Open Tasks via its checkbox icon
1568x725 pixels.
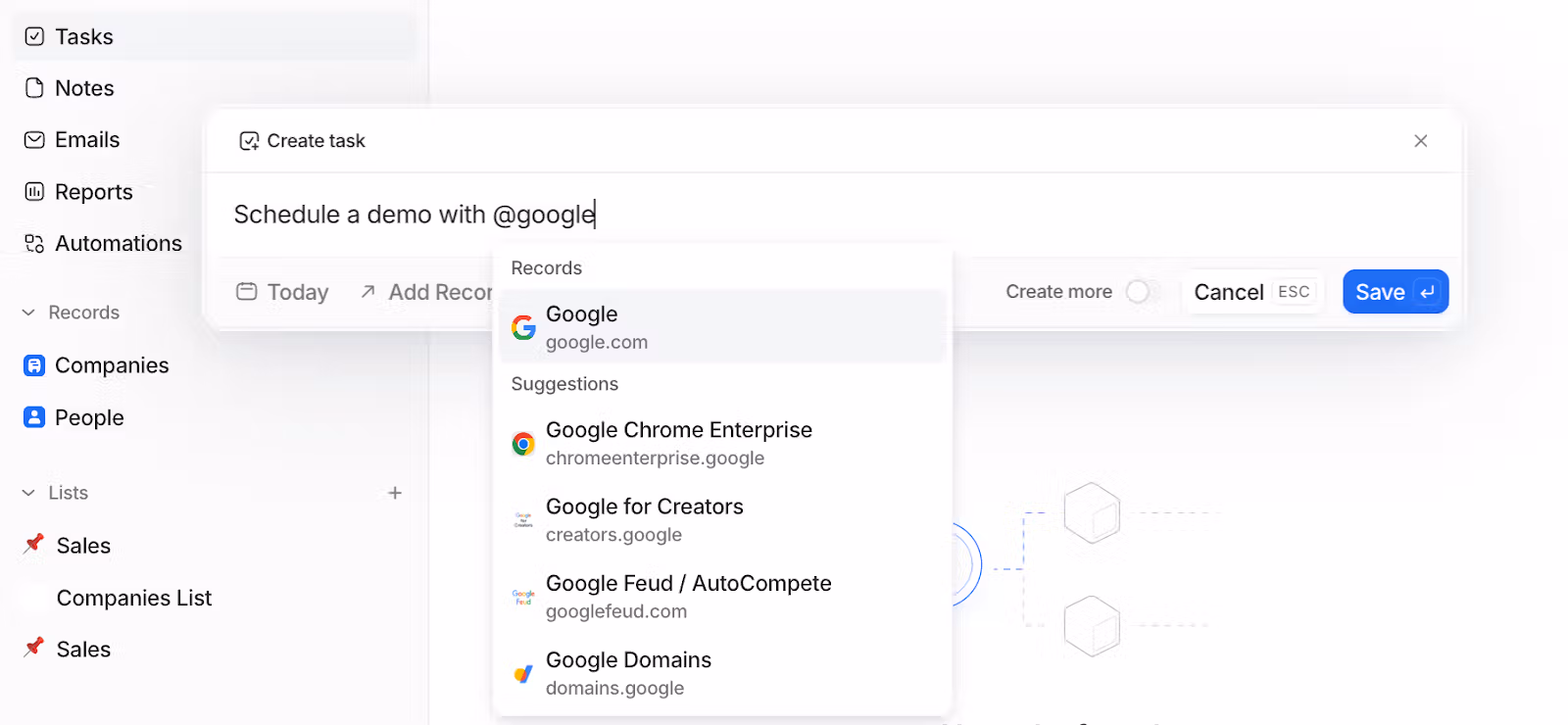pyautogui.click(x=34, y=36)
